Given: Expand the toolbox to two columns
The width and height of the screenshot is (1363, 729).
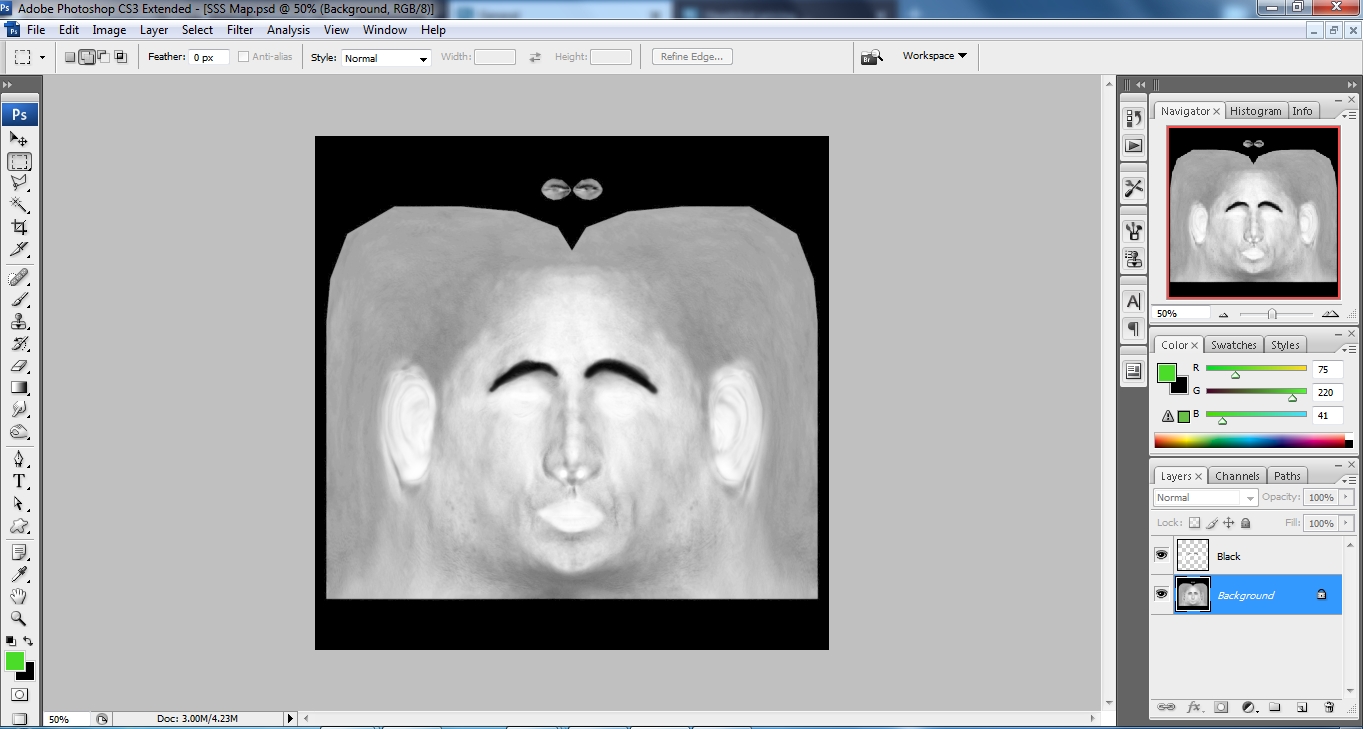Looking at the screenshot, I should pyautogui.click(x=8, y=85).
